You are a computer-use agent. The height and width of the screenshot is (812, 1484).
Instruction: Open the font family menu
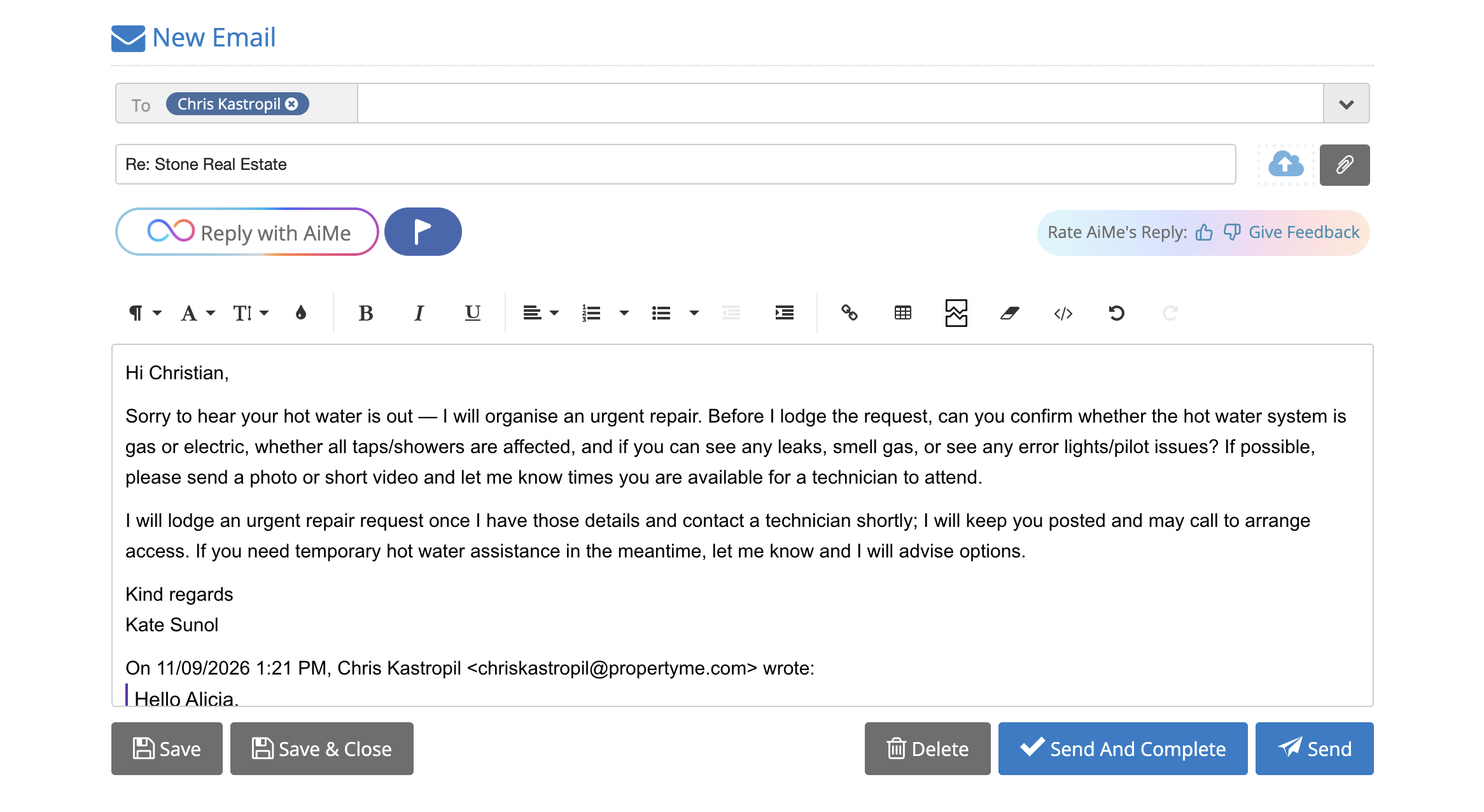click(x=198, y=312)
